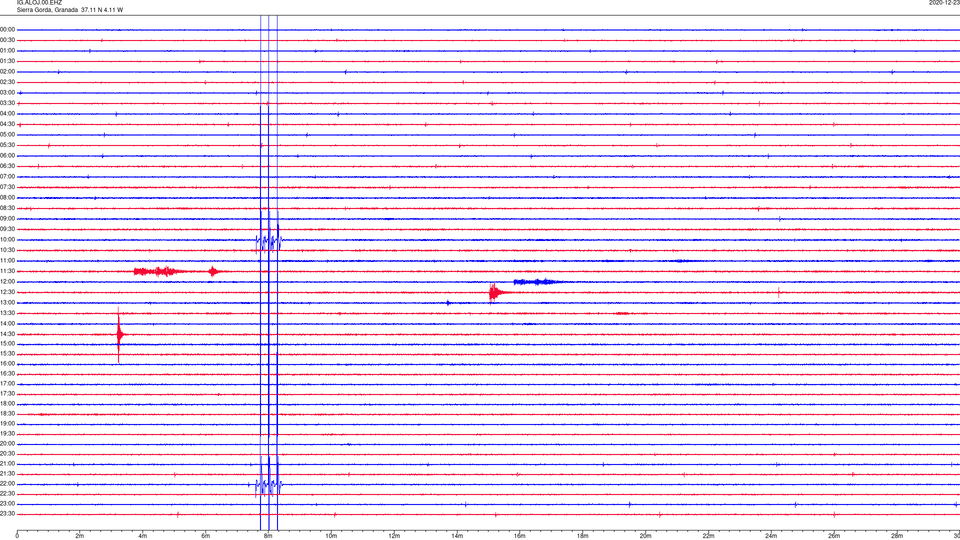Select the 23:30 trace time label
The width and height of the screenshot is (960, 540).
8,514
